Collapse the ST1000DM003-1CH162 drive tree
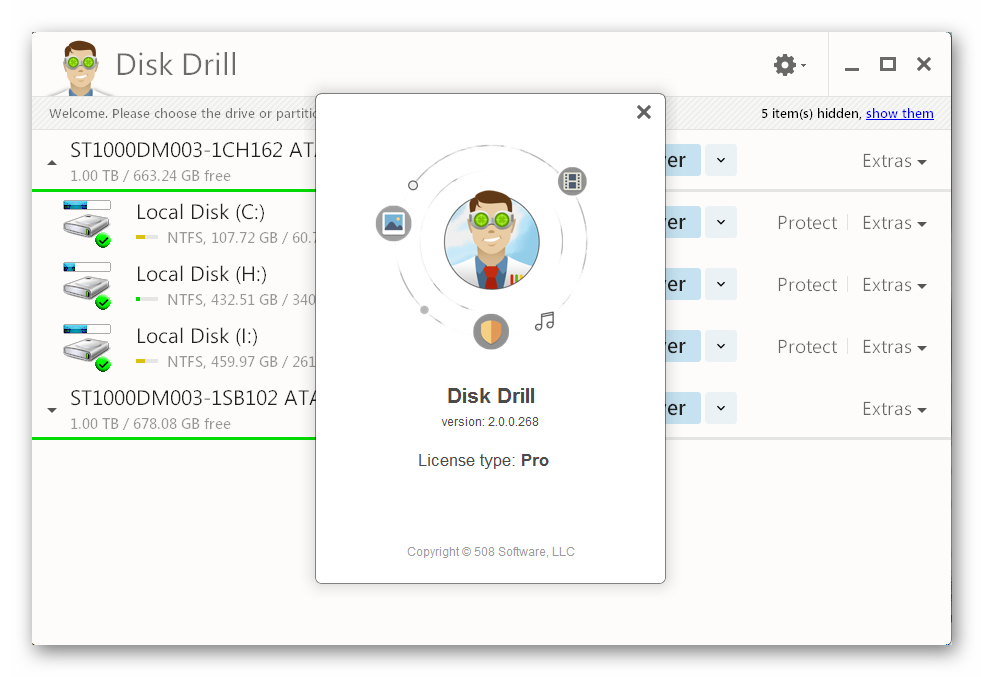Viewport: 984px width, 677px height. (52, 163)
